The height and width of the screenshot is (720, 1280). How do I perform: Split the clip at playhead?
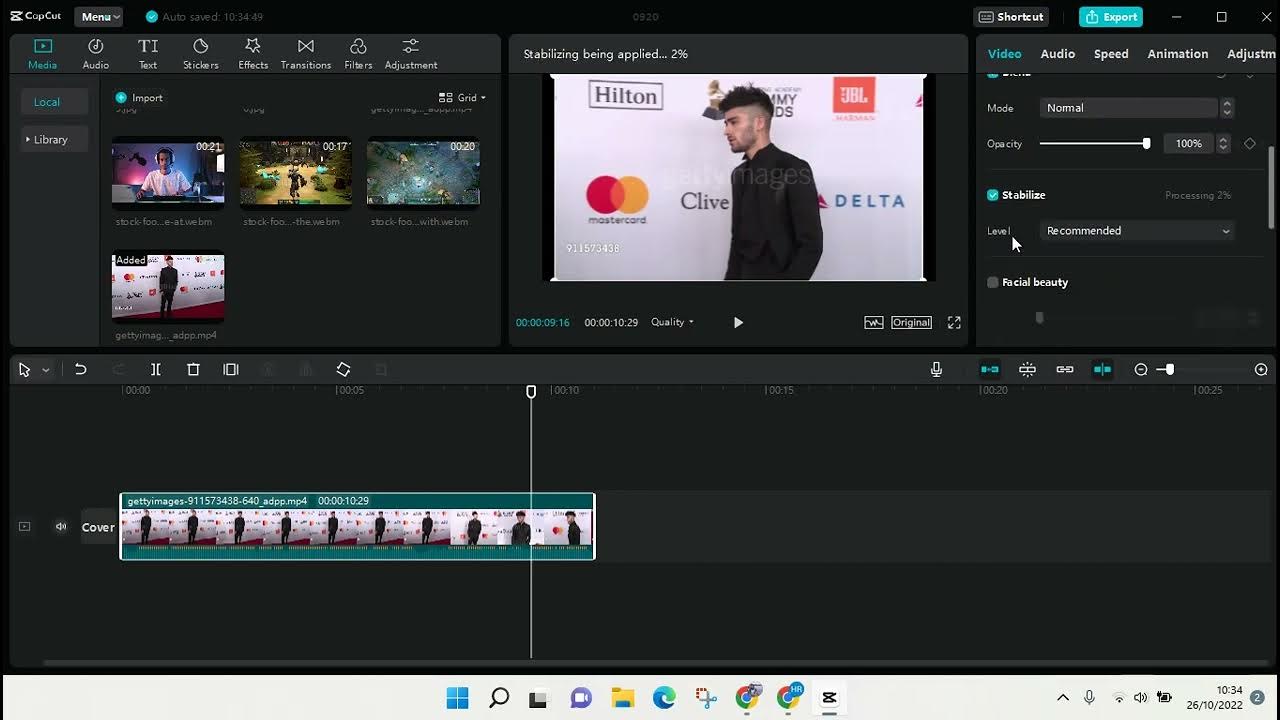[x=156, y=370]
